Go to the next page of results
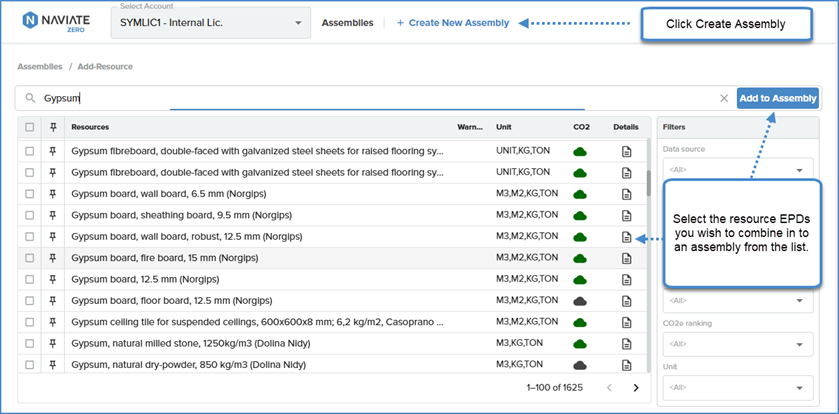 pos(636,388)
